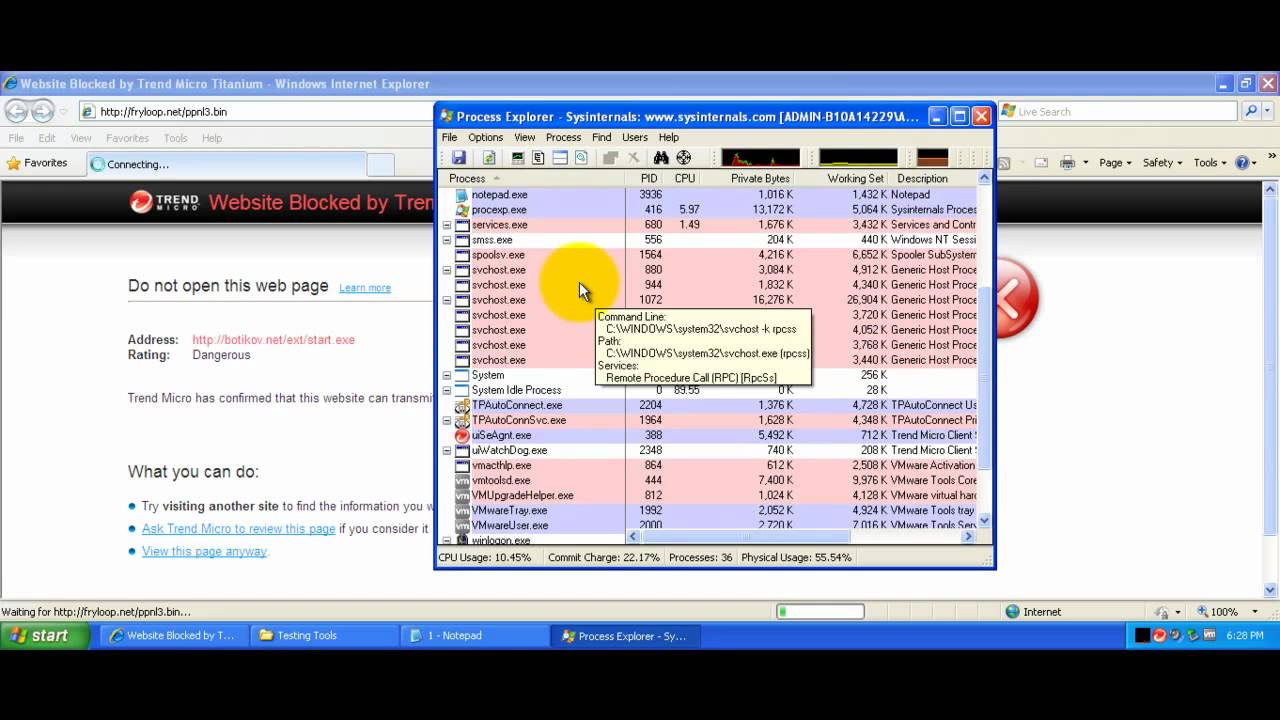This screenshot has width=1280, height=720.
Task: Open the Safety dropdown in IE
Action: point(1162,163)
